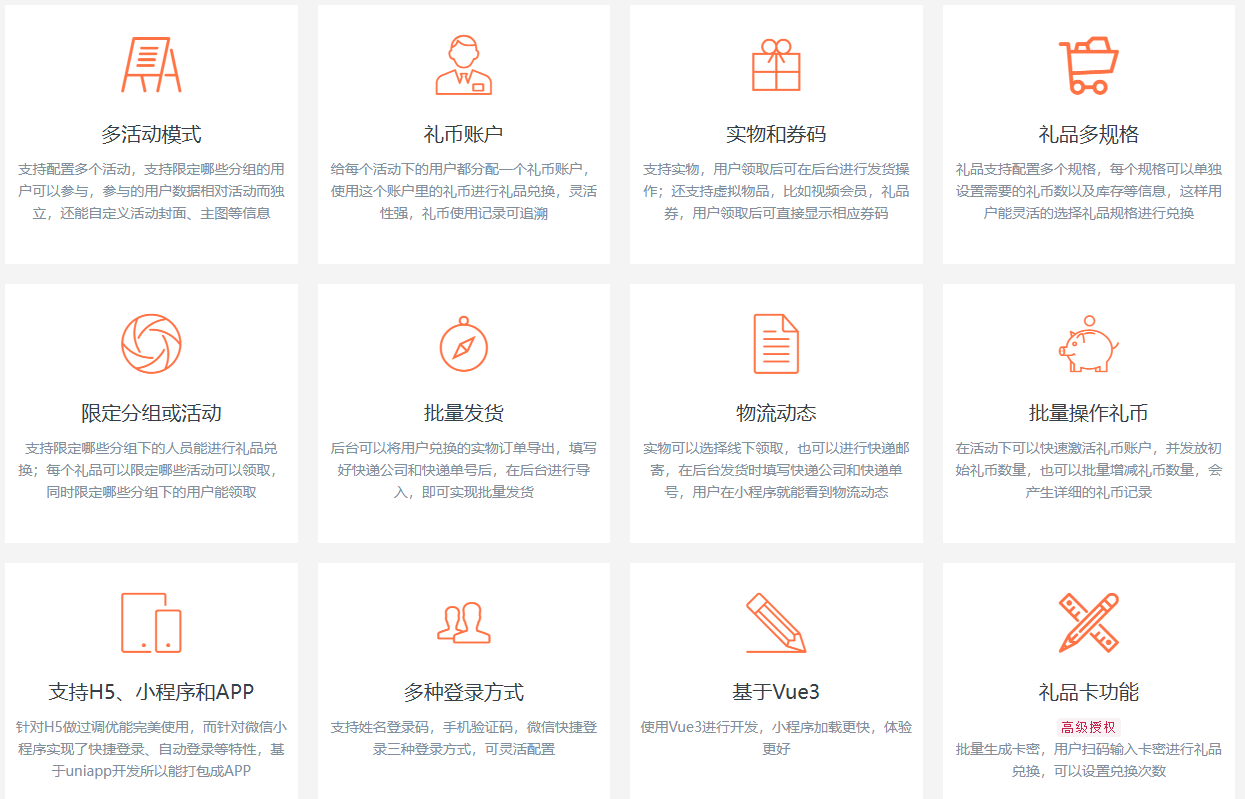1245x799 pixels.
Task: Click the easel board icon for 多活动模式
Action: (151, 65)
